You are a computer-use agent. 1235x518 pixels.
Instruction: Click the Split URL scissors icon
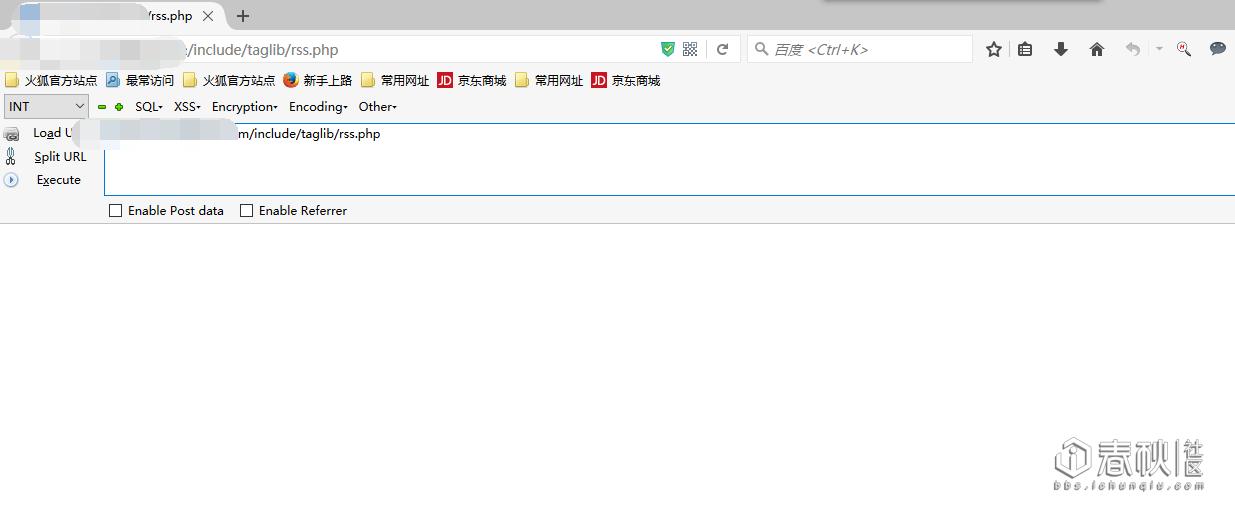[x=11, y=156]
